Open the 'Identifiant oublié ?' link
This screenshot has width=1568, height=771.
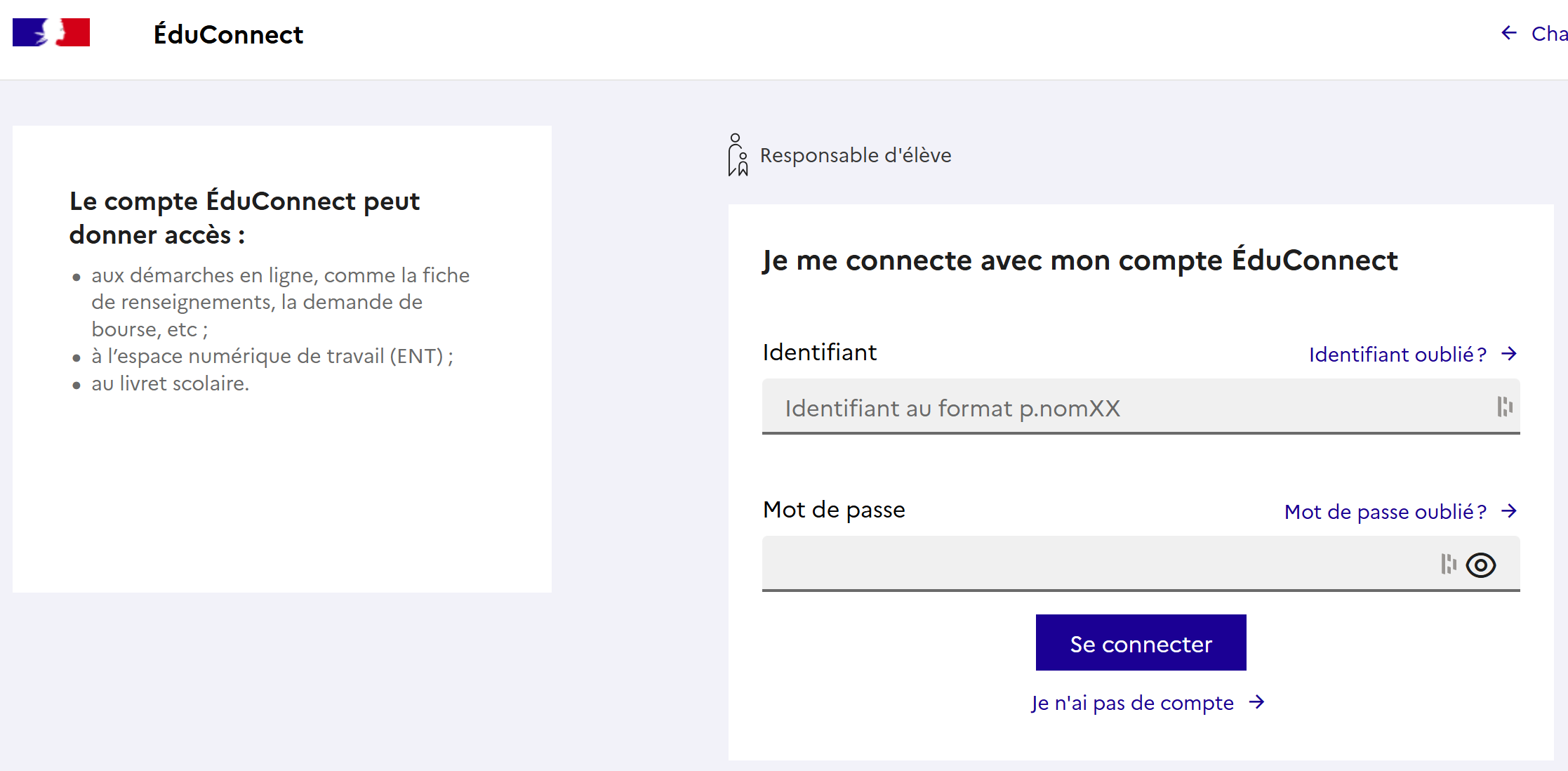click(x=1395, y=354)
